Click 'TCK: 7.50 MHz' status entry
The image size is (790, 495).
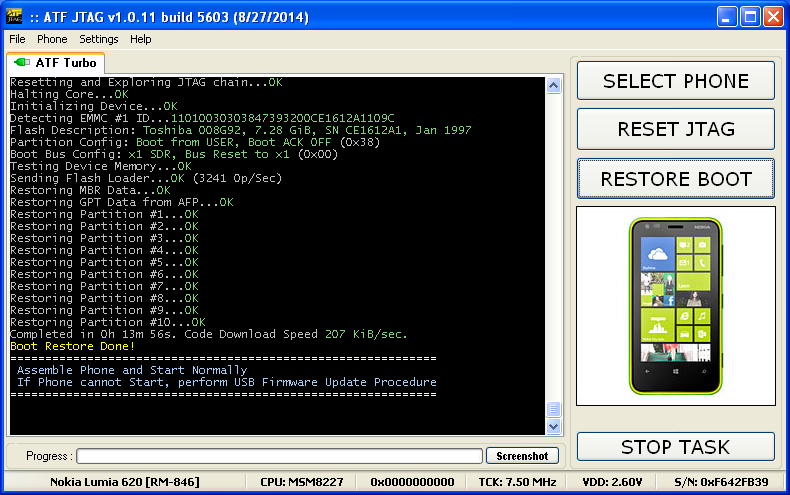tap(517, 482)
